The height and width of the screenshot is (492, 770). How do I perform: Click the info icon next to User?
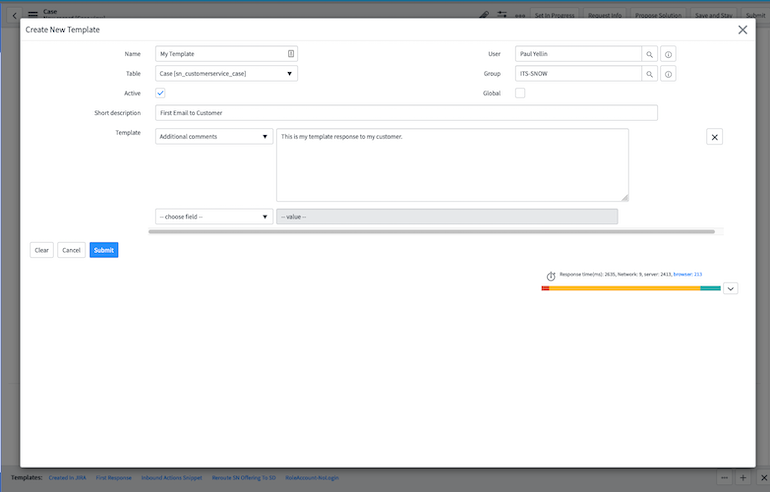(x=669, y=54)
